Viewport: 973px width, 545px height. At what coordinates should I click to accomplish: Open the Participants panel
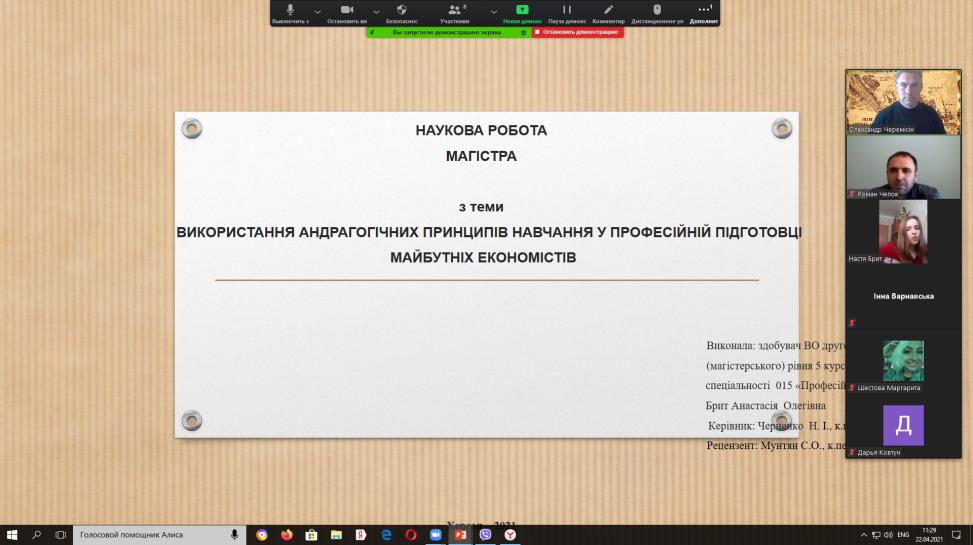coord(454,10)
